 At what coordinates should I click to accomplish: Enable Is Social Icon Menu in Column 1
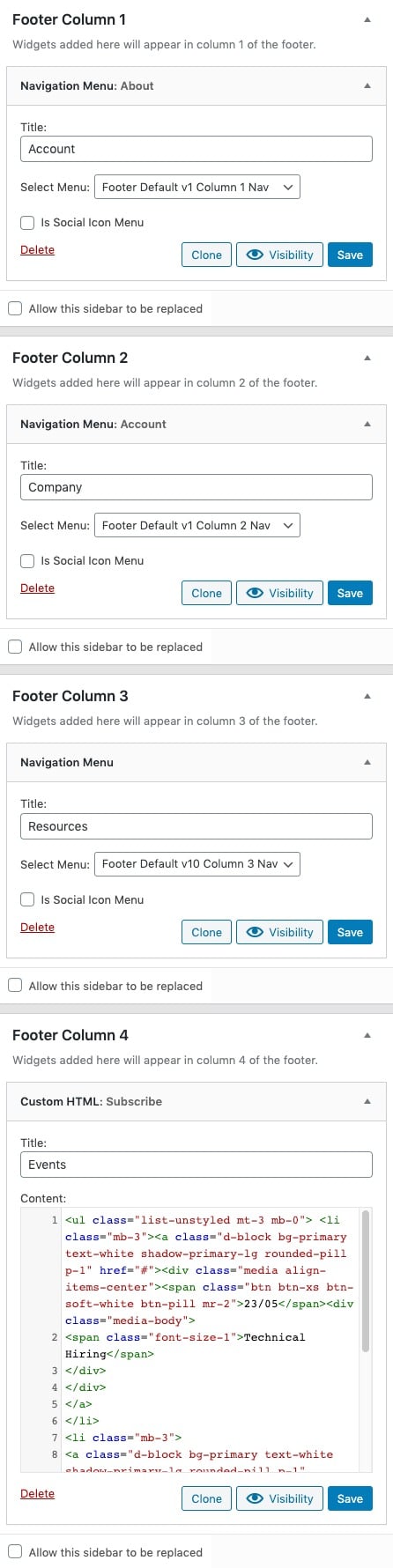(27, 223)
